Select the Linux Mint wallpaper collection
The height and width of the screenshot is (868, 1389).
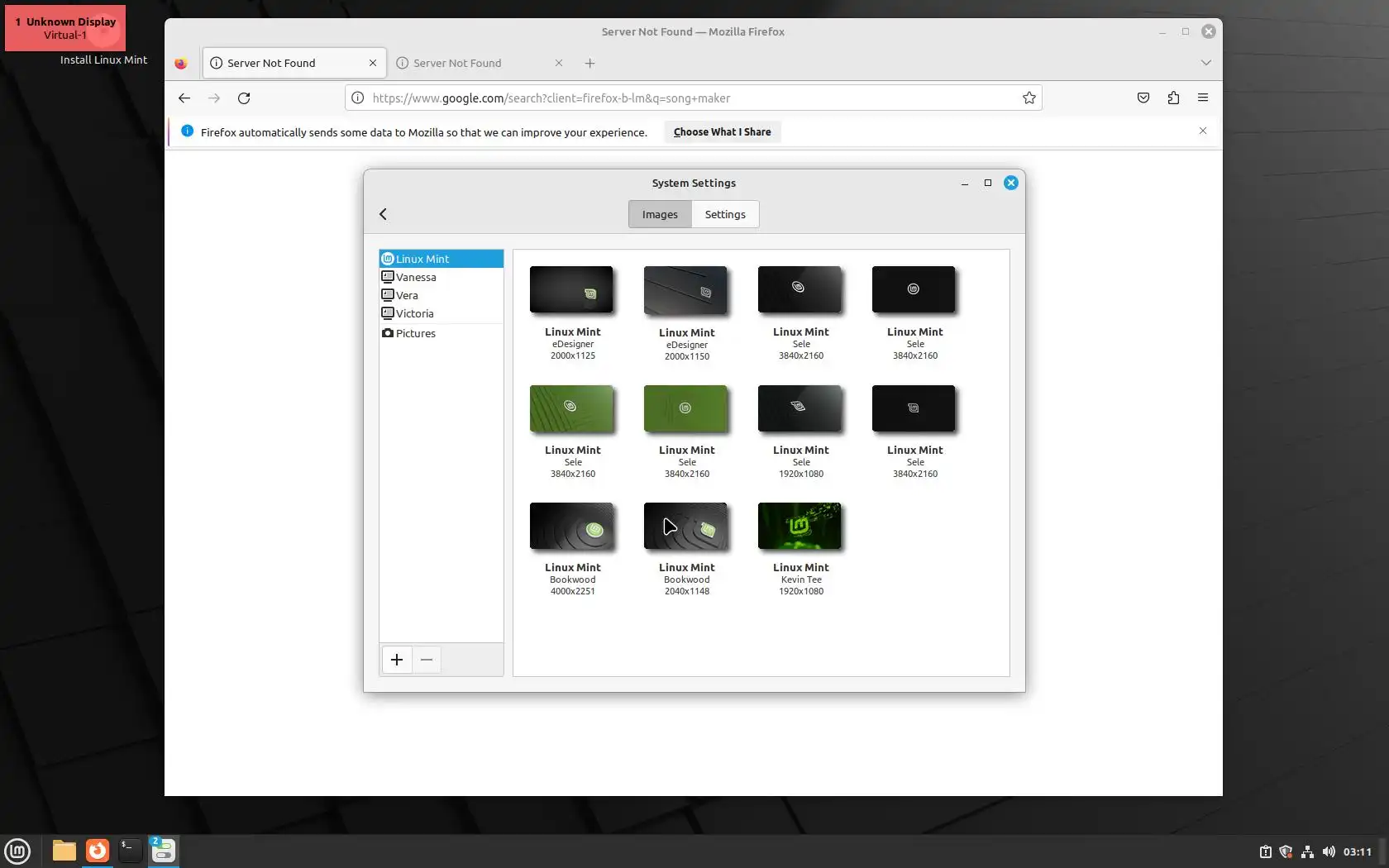442,259
